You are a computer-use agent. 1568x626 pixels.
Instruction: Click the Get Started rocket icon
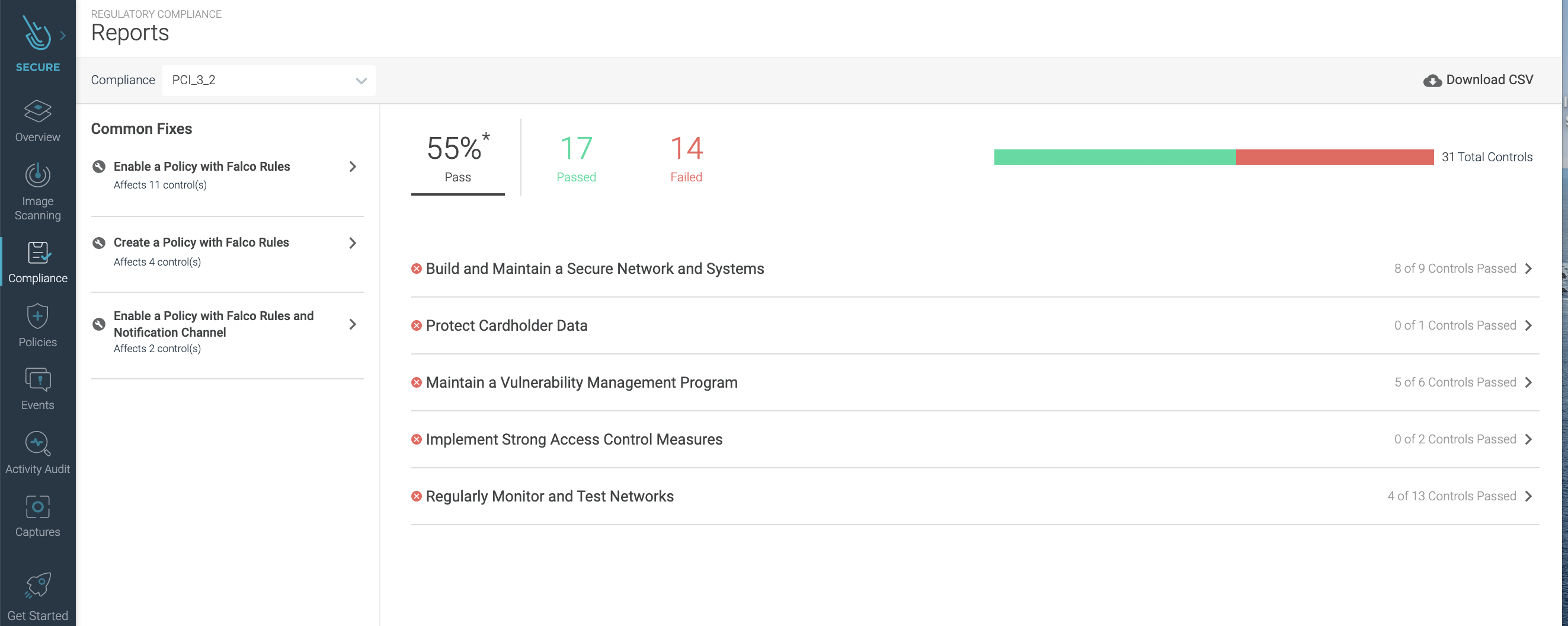click(x=38, y=585)
